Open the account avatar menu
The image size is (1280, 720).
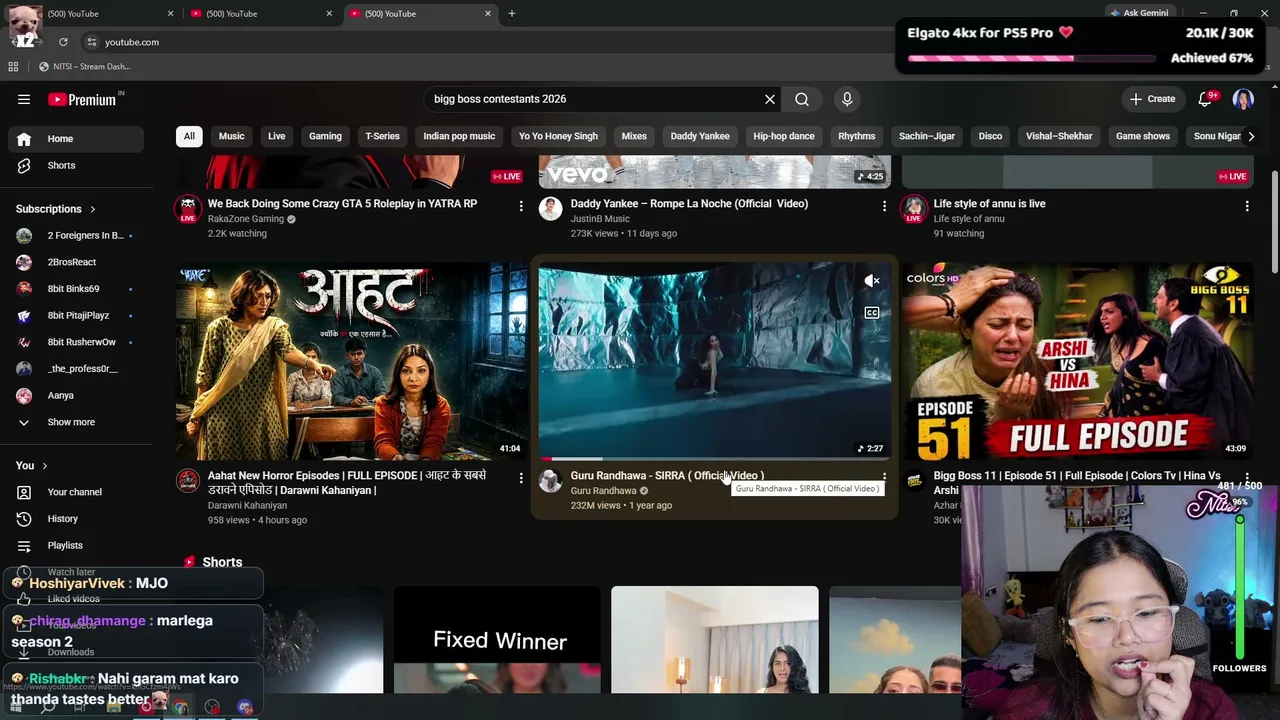1243,99
